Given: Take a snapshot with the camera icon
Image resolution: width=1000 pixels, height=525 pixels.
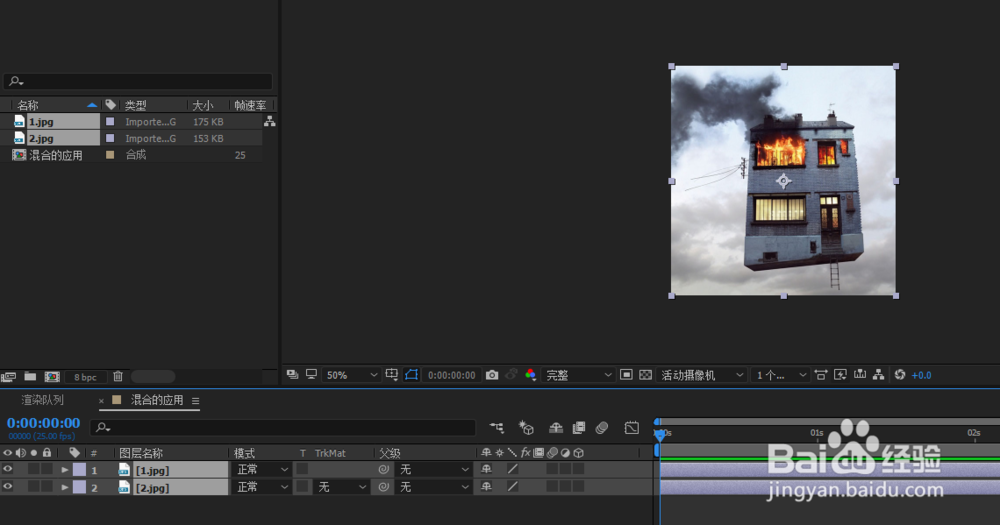Looking at the screenshot, I should coord(492,375).
